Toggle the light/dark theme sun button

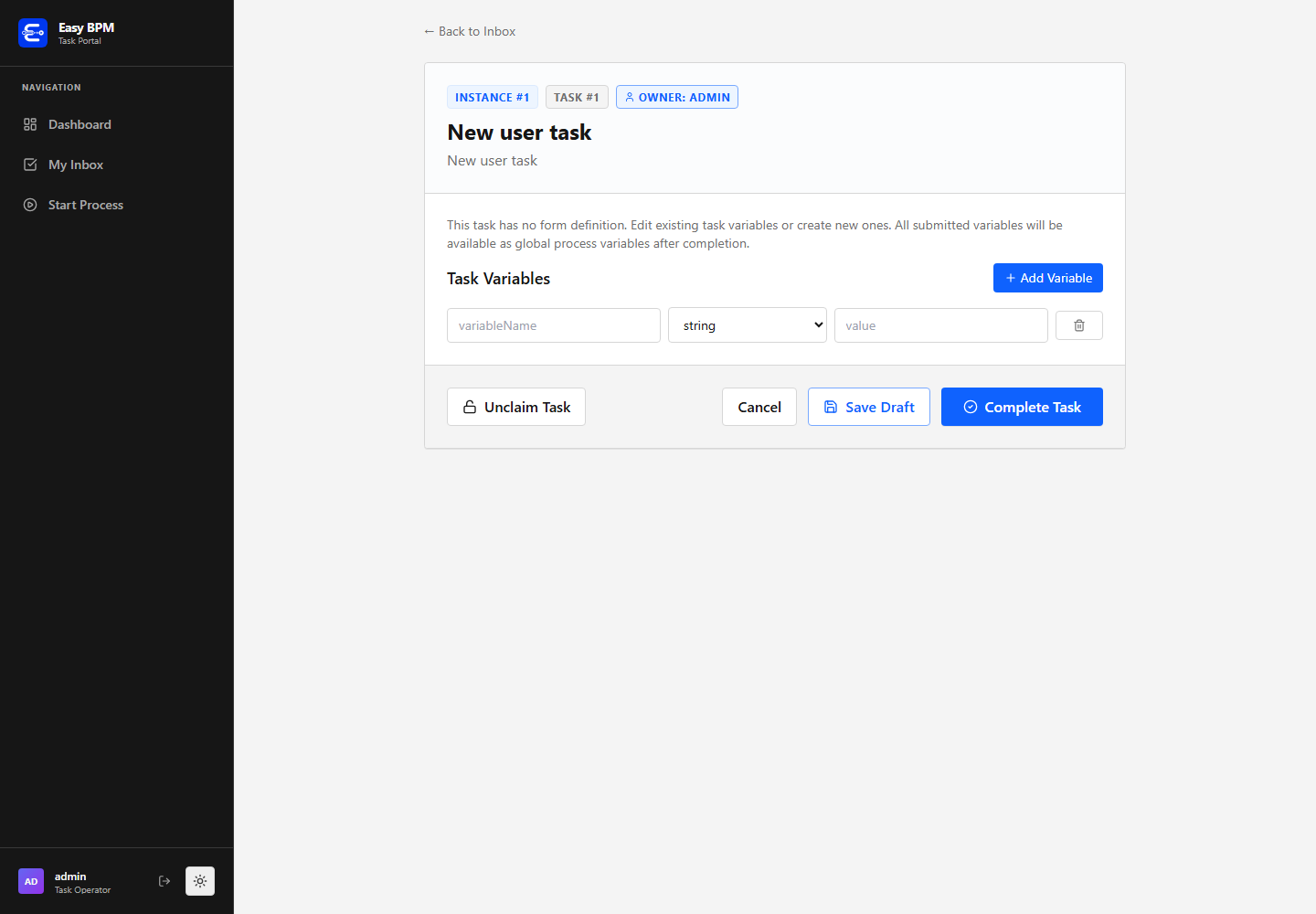tap(200, 881)
